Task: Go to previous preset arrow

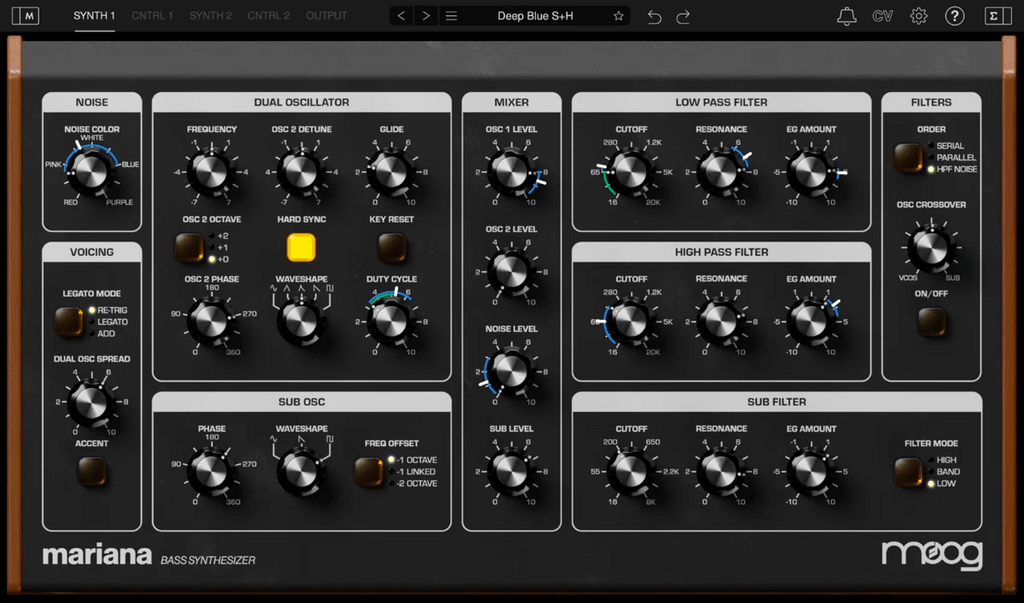Action: pos(402,16)
